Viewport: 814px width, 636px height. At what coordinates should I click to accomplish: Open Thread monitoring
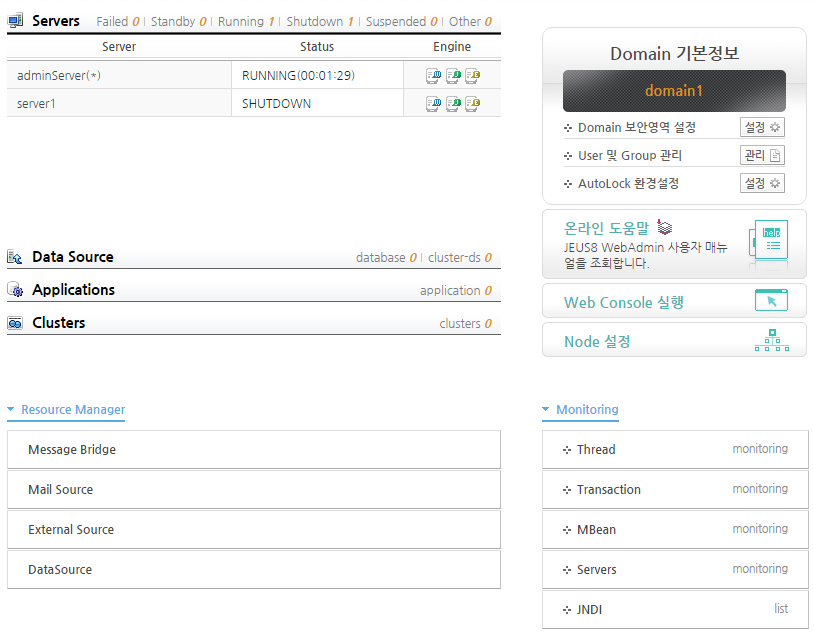point(675,450)
